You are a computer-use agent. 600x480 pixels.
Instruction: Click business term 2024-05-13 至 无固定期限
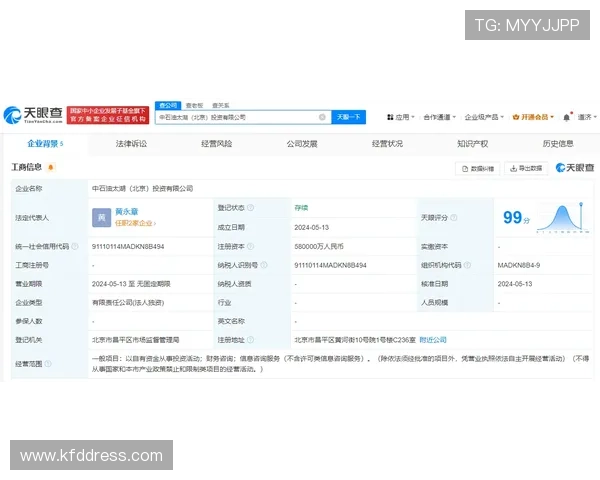coord(131,284)
